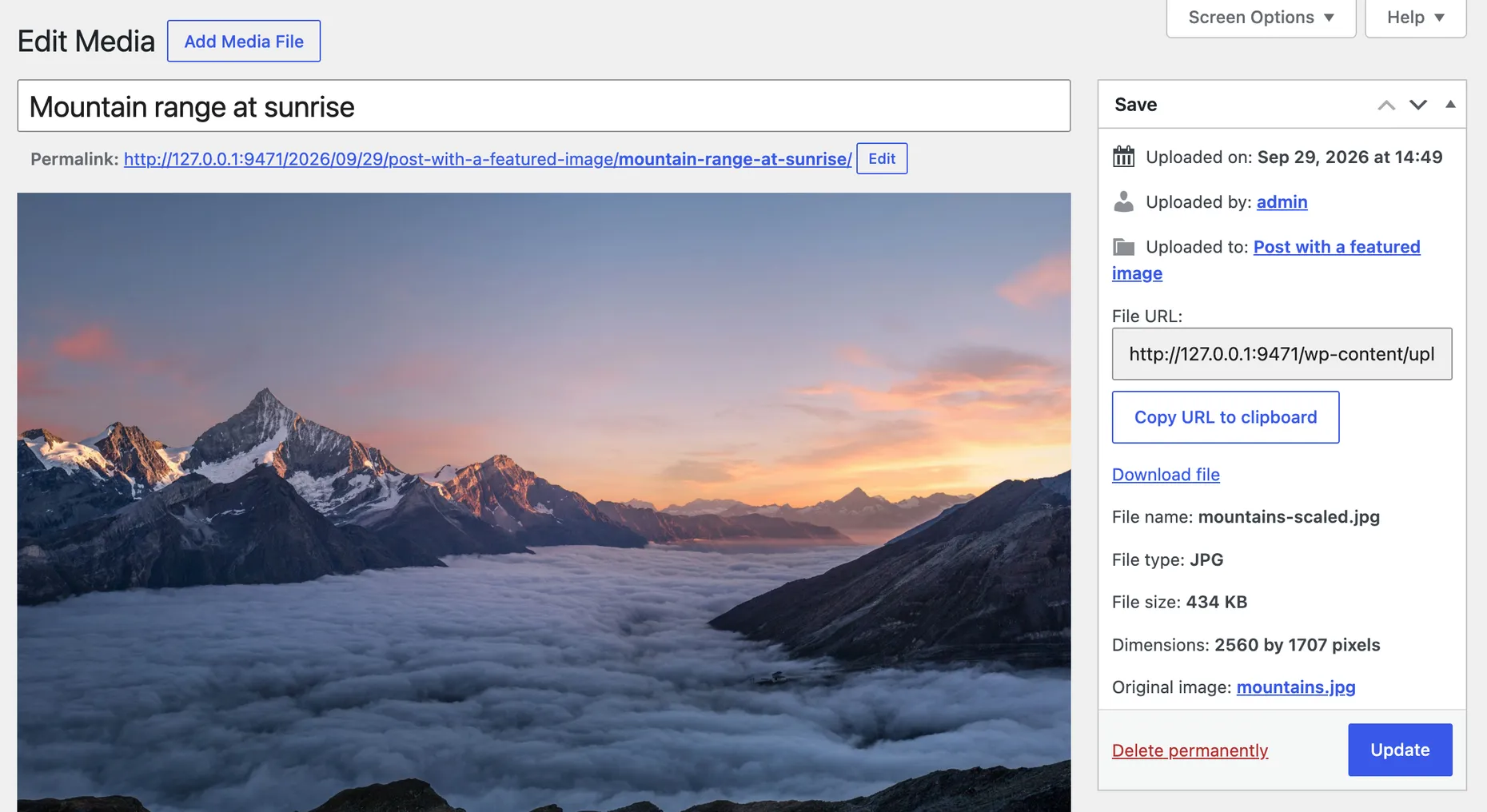Click the 'Save' panel heading
Image resolution: width=1487 pixels, height=812 pixels.
(x=1135, y=105)
